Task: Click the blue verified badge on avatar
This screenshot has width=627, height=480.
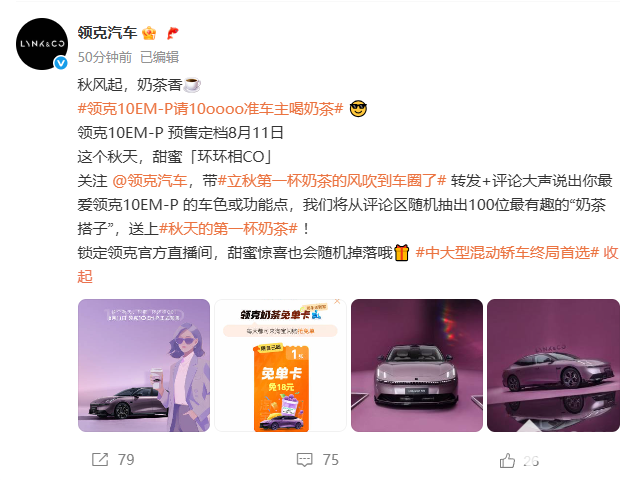Action: click(x=61, y=63)
